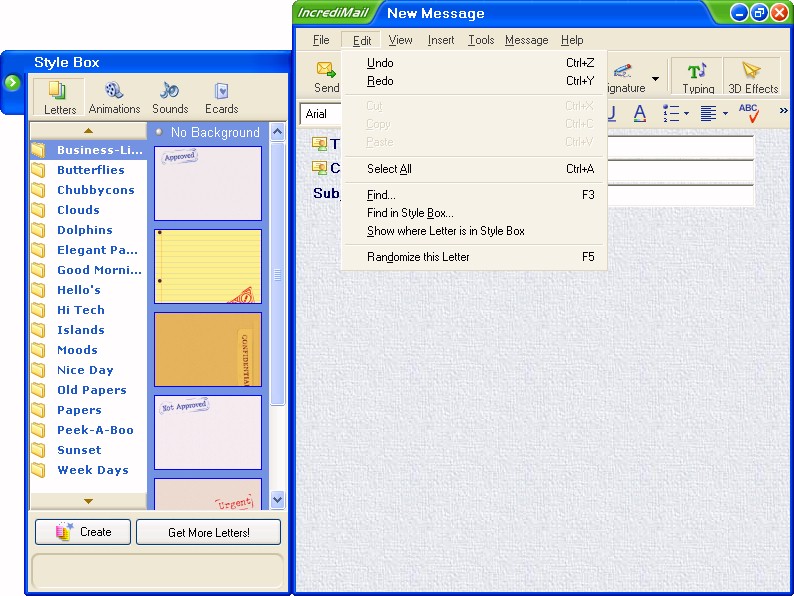This screenshot has width=794, height=596.
Task: Toggle the underline formatting button
Action: click(612, 113)
